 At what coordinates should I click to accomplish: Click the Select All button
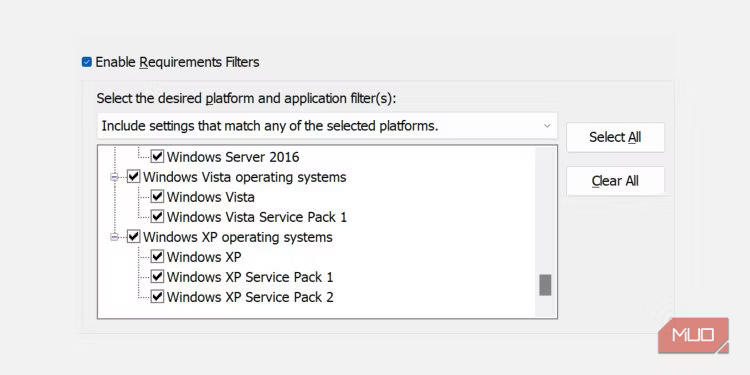(615, 137)
